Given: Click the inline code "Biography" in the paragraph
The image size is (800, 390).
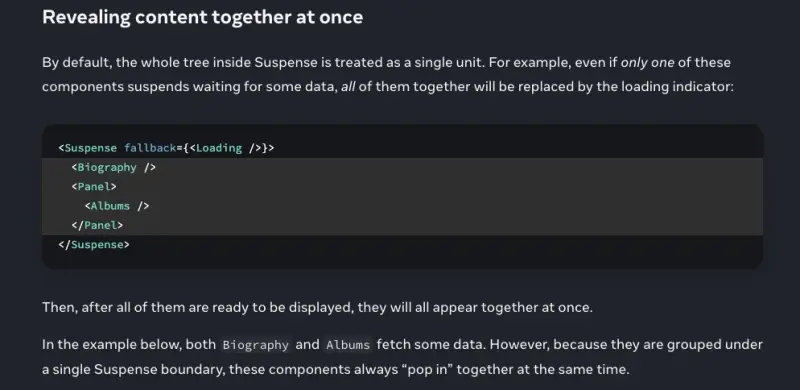Looking at the screenshot, I should click(256, 345).
